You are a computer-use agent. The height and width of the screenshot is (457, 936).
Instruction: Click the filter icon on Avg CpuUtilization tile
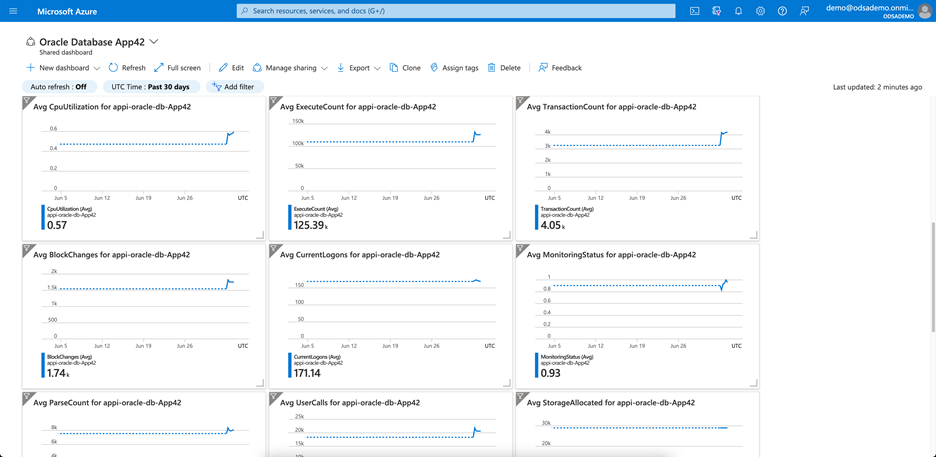coord(27,101)
